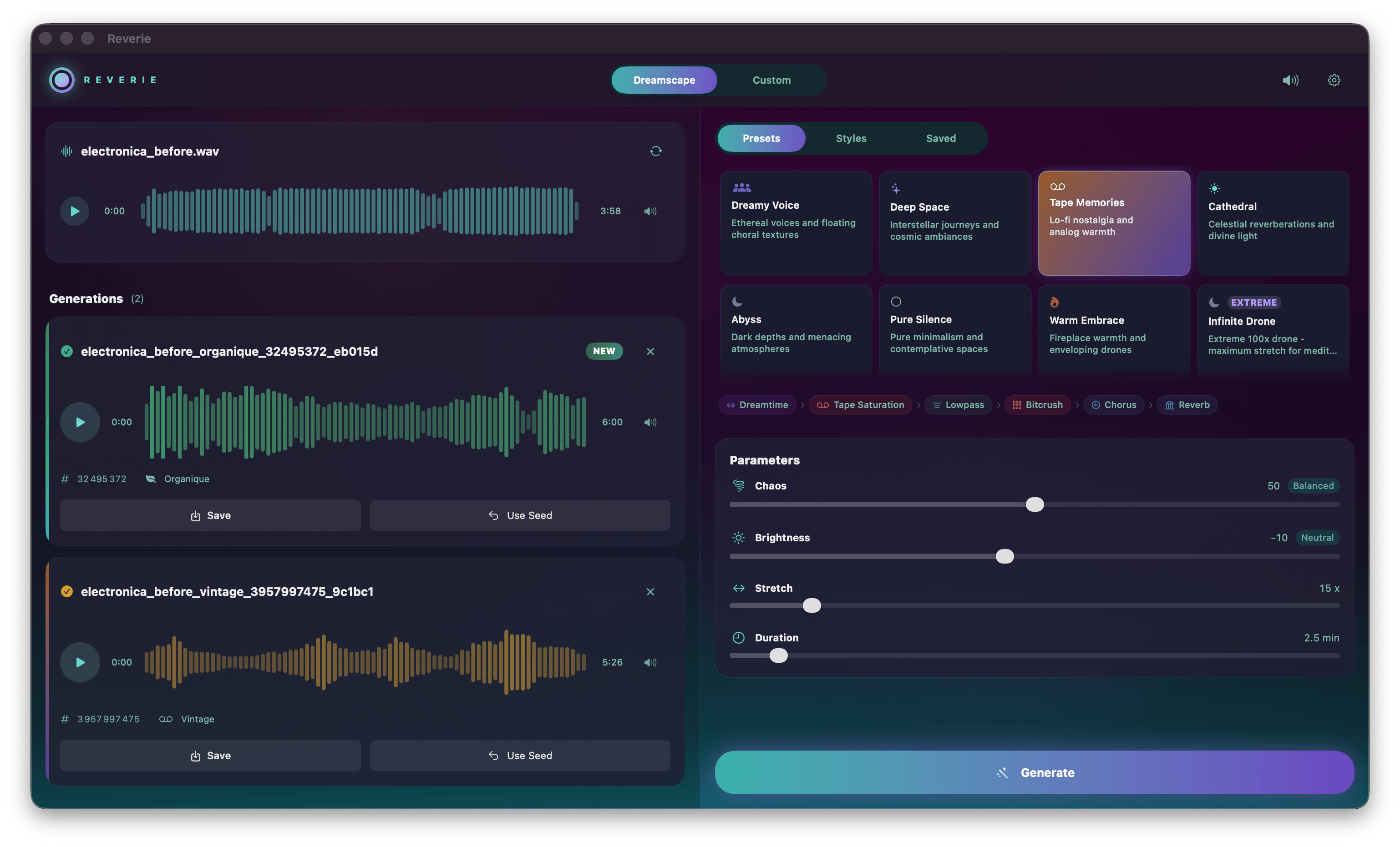Mute volume of organique generation
The image size is (1400, 847).
coord(650,422)
